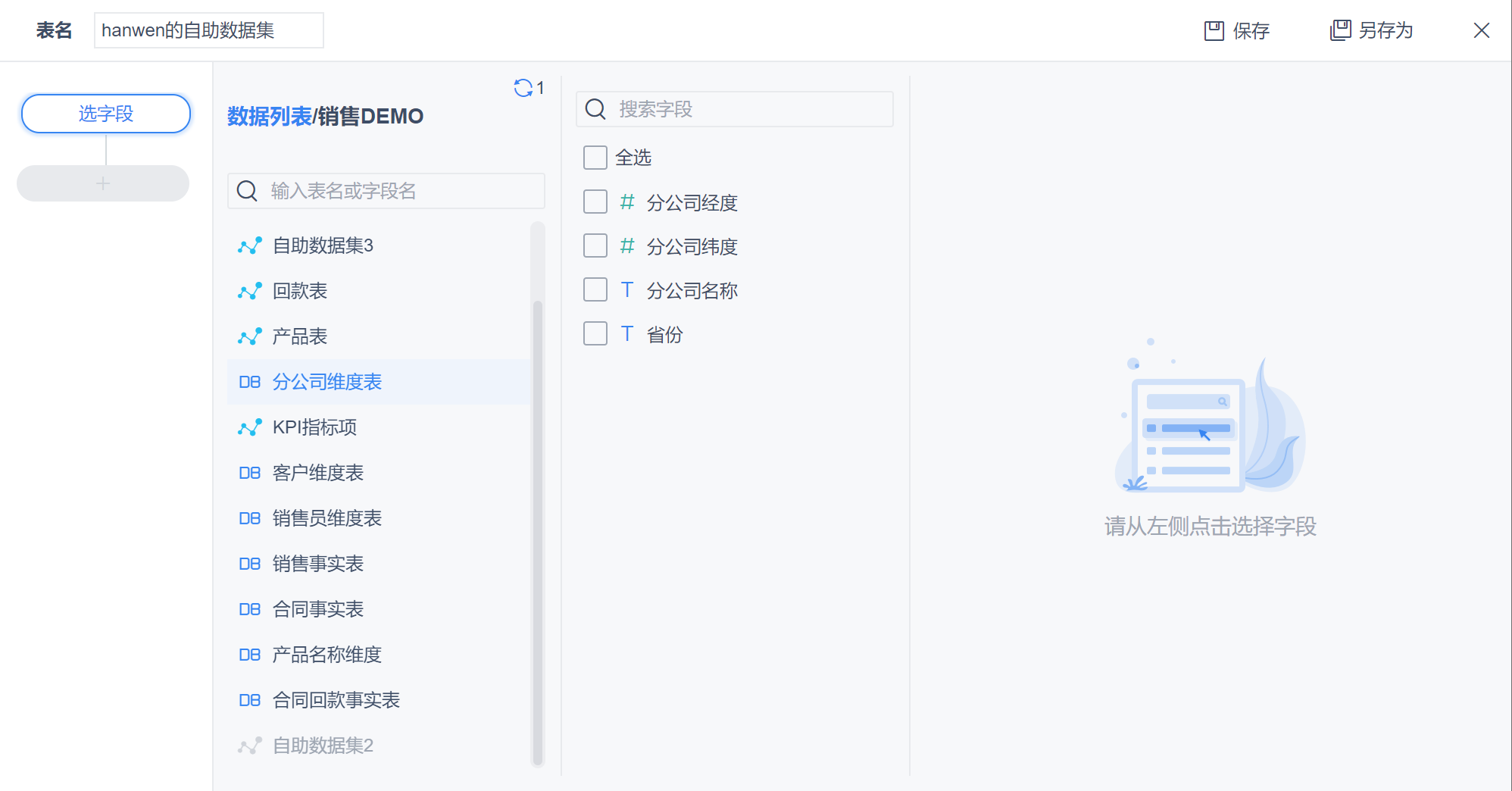Click the 选字段 step button

(x=106, y=114)
